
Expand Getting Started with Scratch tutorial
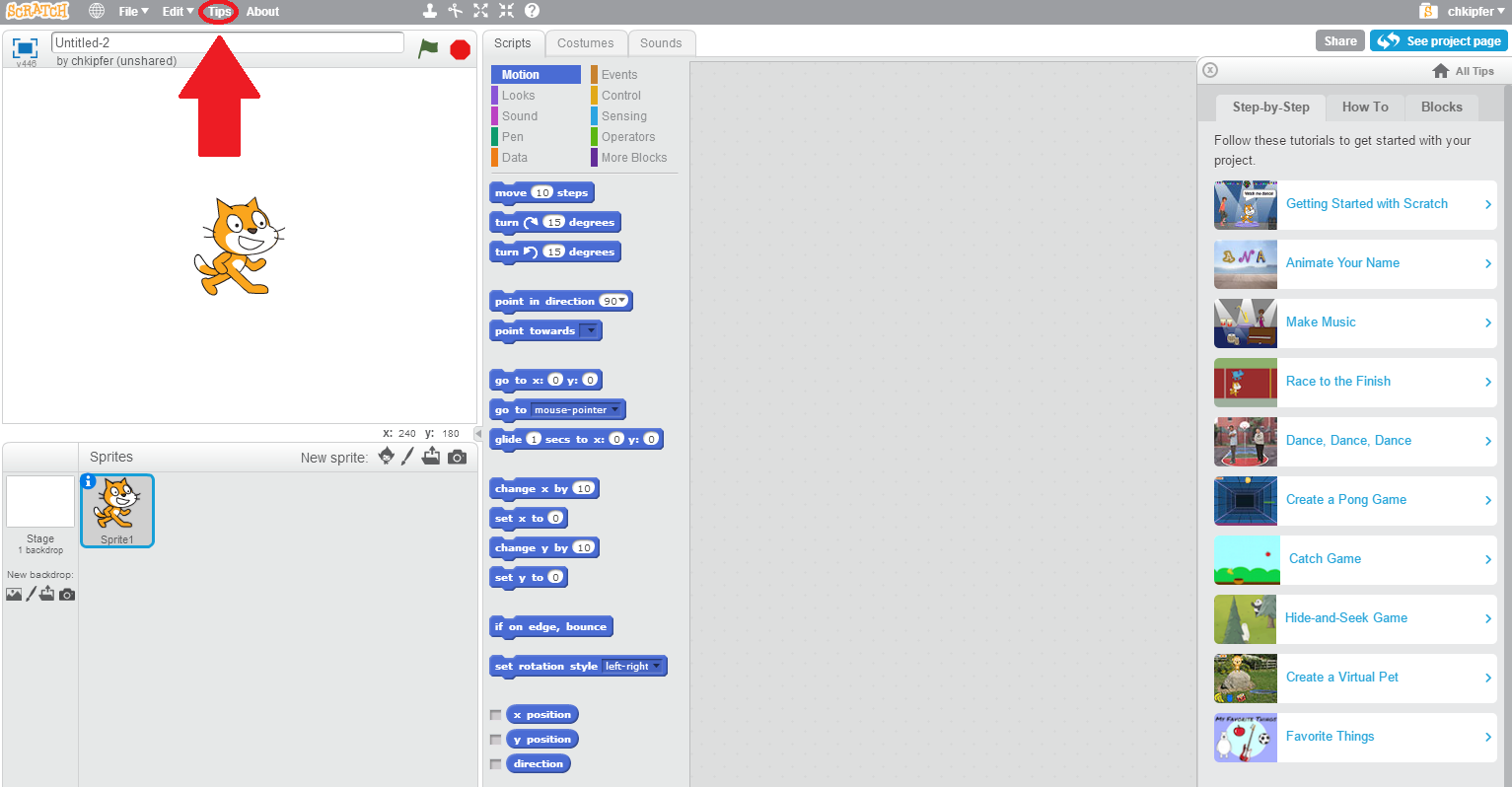click(x=1355, y=204)
